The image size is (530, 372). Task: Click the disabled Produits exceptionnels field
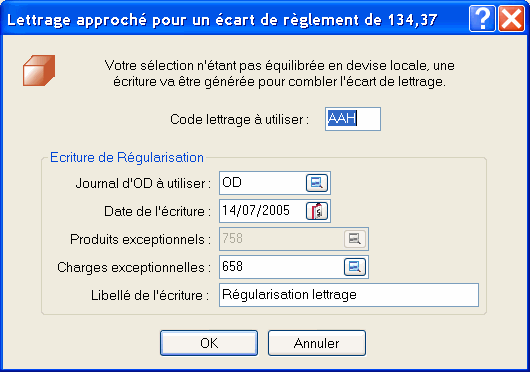[x=281, y=239]
